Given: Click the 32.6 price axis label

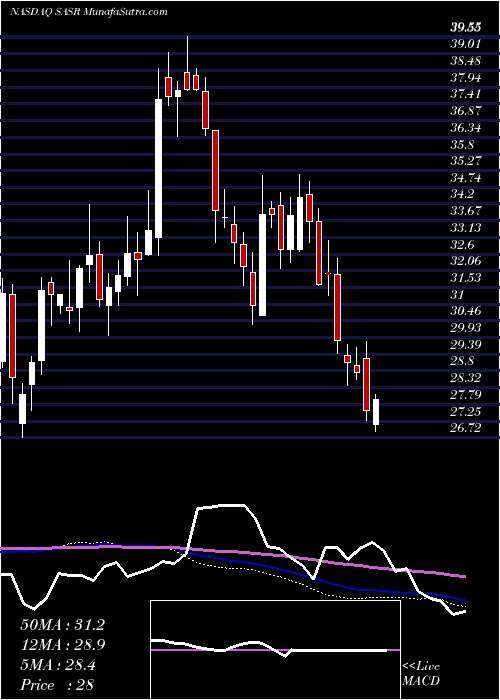Looking at the screenshot, I should tap(462, 244).
